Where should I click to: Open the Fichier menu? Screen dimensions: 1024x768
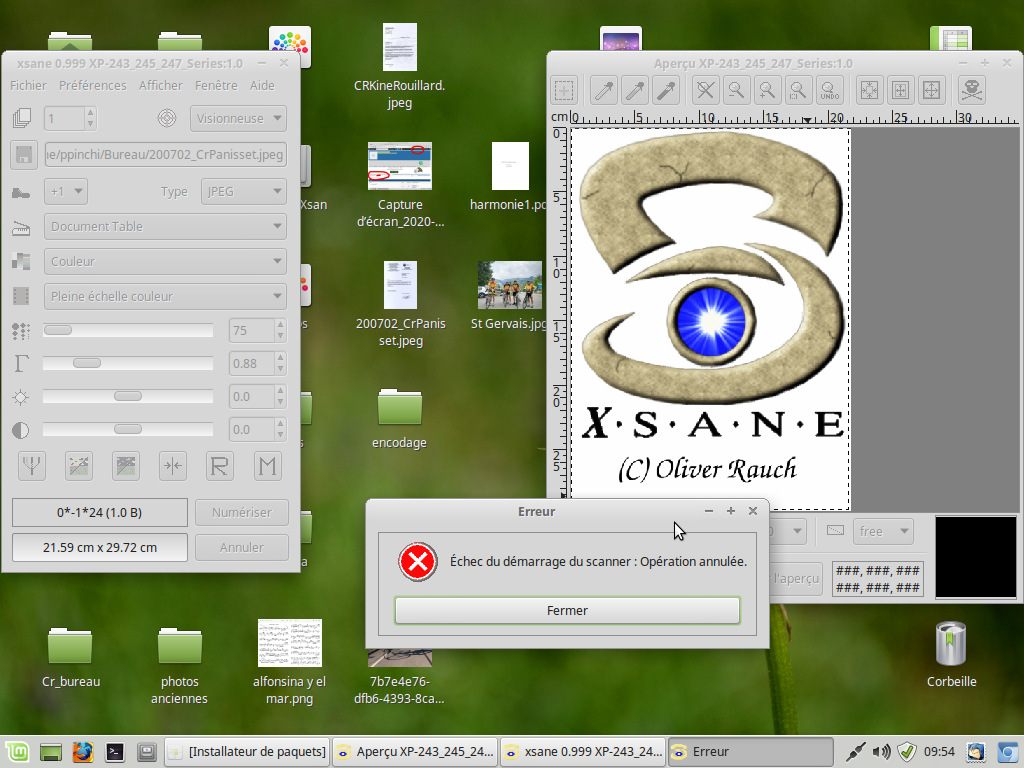29,86
